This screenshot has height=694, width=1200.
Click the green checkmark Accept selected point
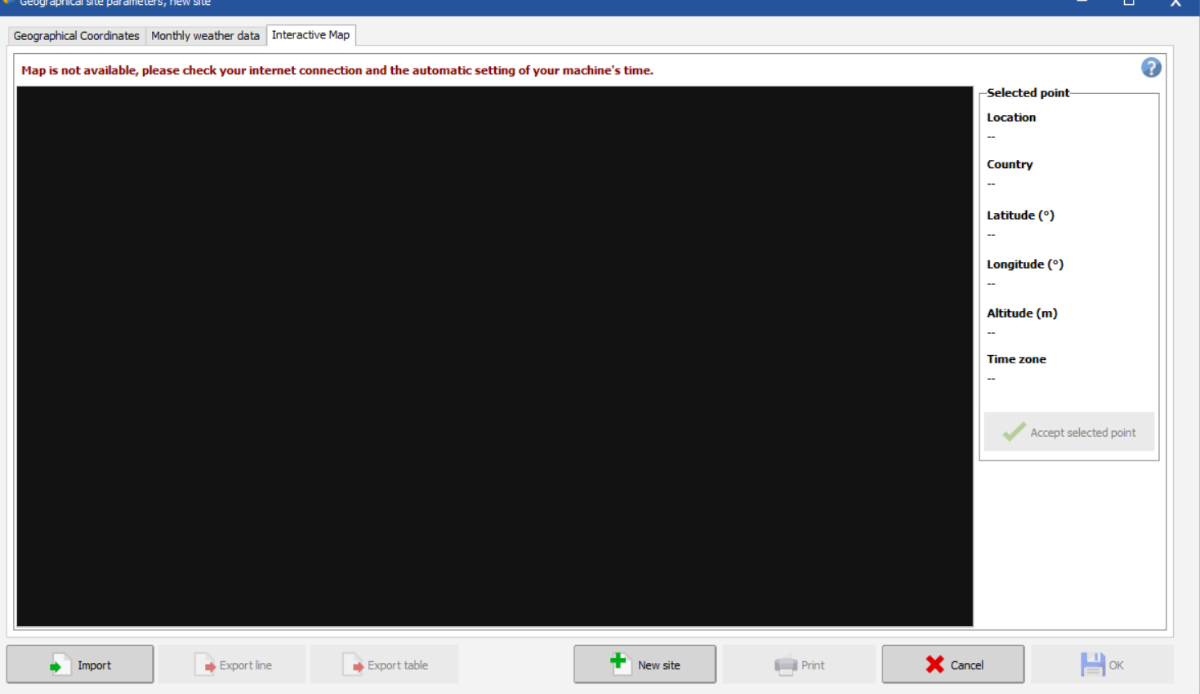[x=1014, y=432]
